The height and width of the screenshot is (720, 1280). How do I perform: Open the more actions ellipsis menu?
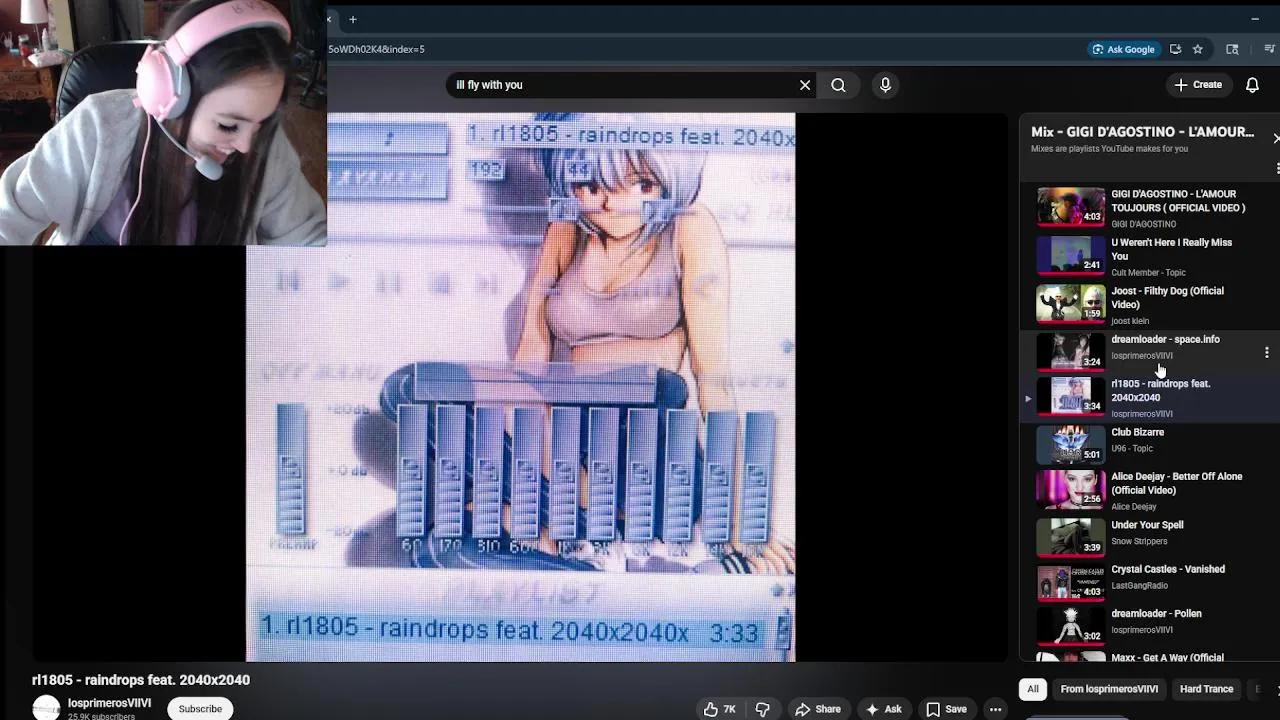point(995,709)
